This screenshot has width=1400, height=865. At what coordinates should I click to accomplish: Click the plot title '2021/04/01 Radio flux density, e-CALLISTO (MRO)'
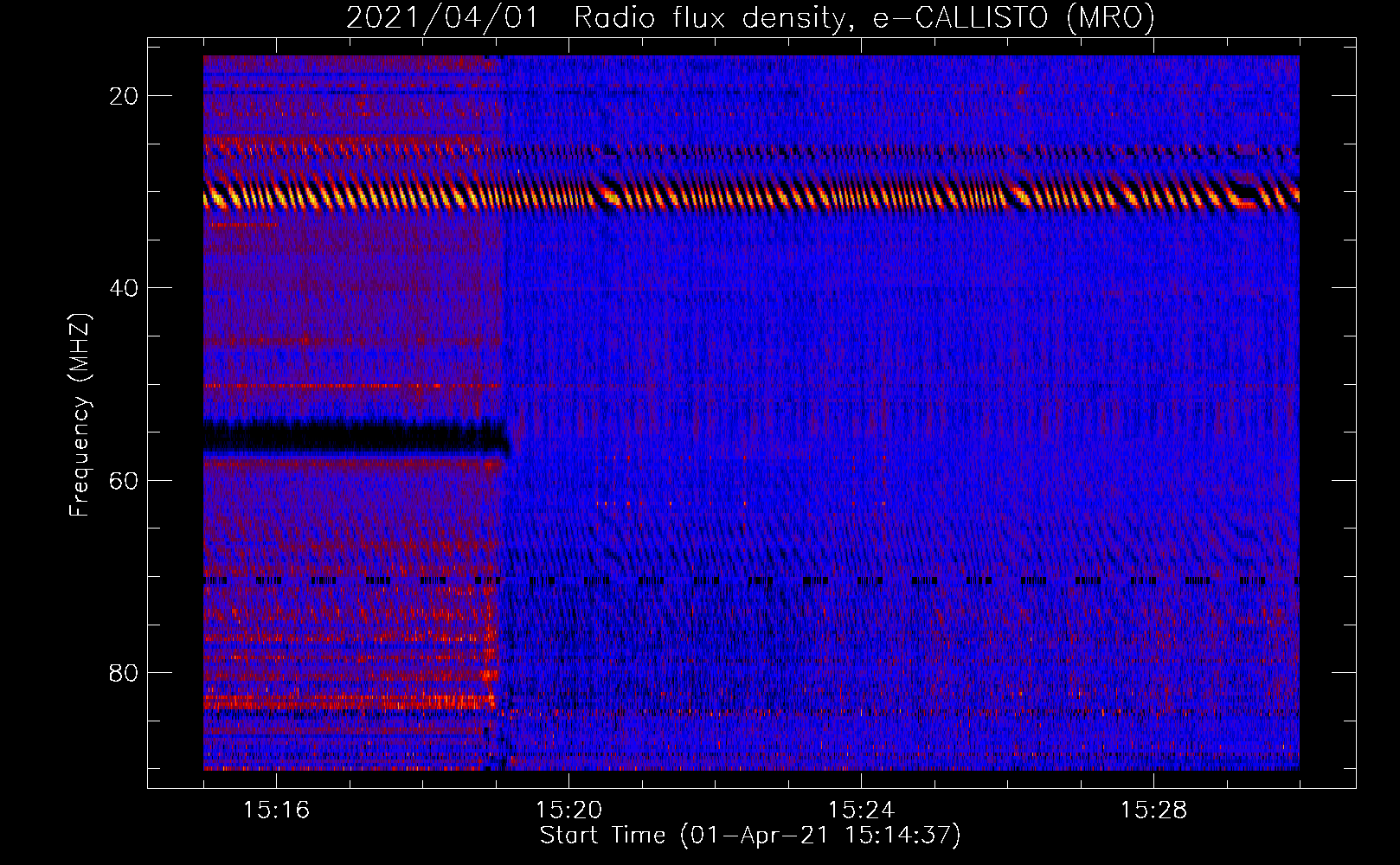[x=750, y=17]
